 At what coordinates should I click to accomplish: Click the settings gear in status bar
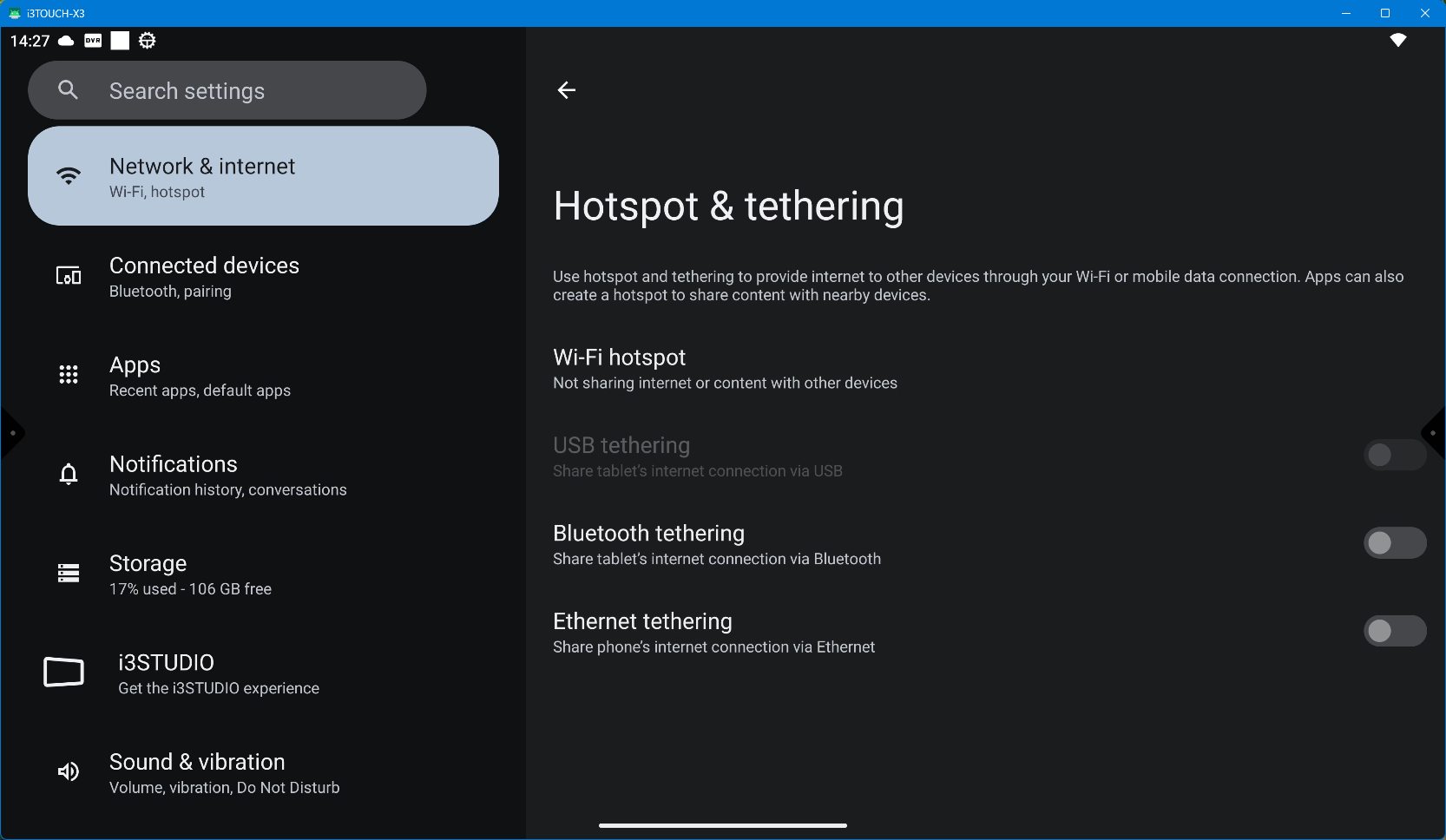coord(148,41)
